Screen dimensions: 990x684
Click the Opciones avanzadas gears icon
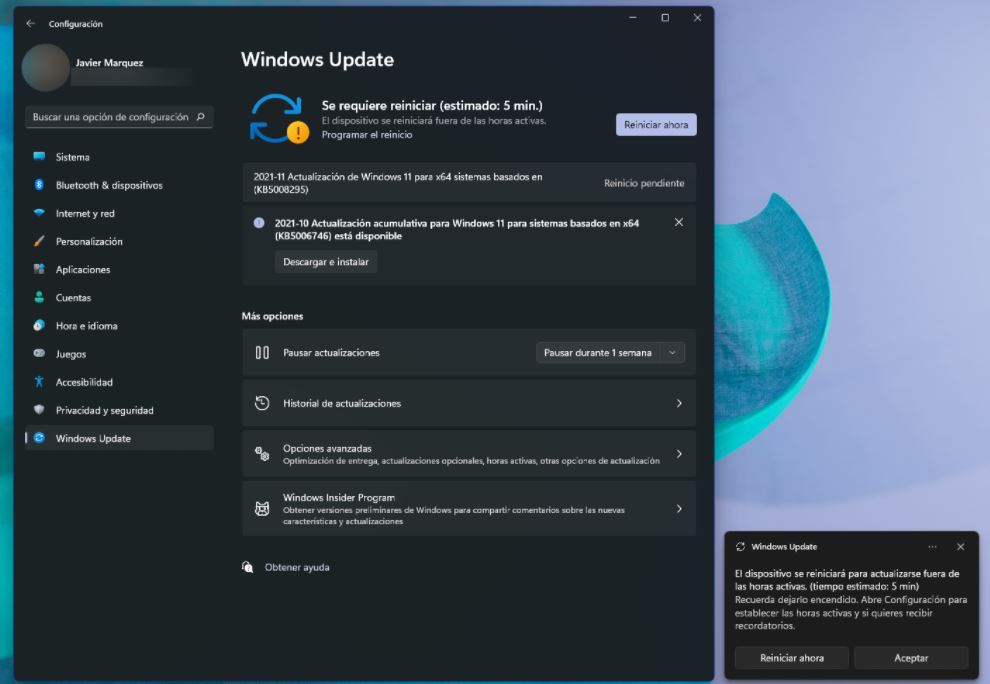pyautogui.click(x=262, y=453)
